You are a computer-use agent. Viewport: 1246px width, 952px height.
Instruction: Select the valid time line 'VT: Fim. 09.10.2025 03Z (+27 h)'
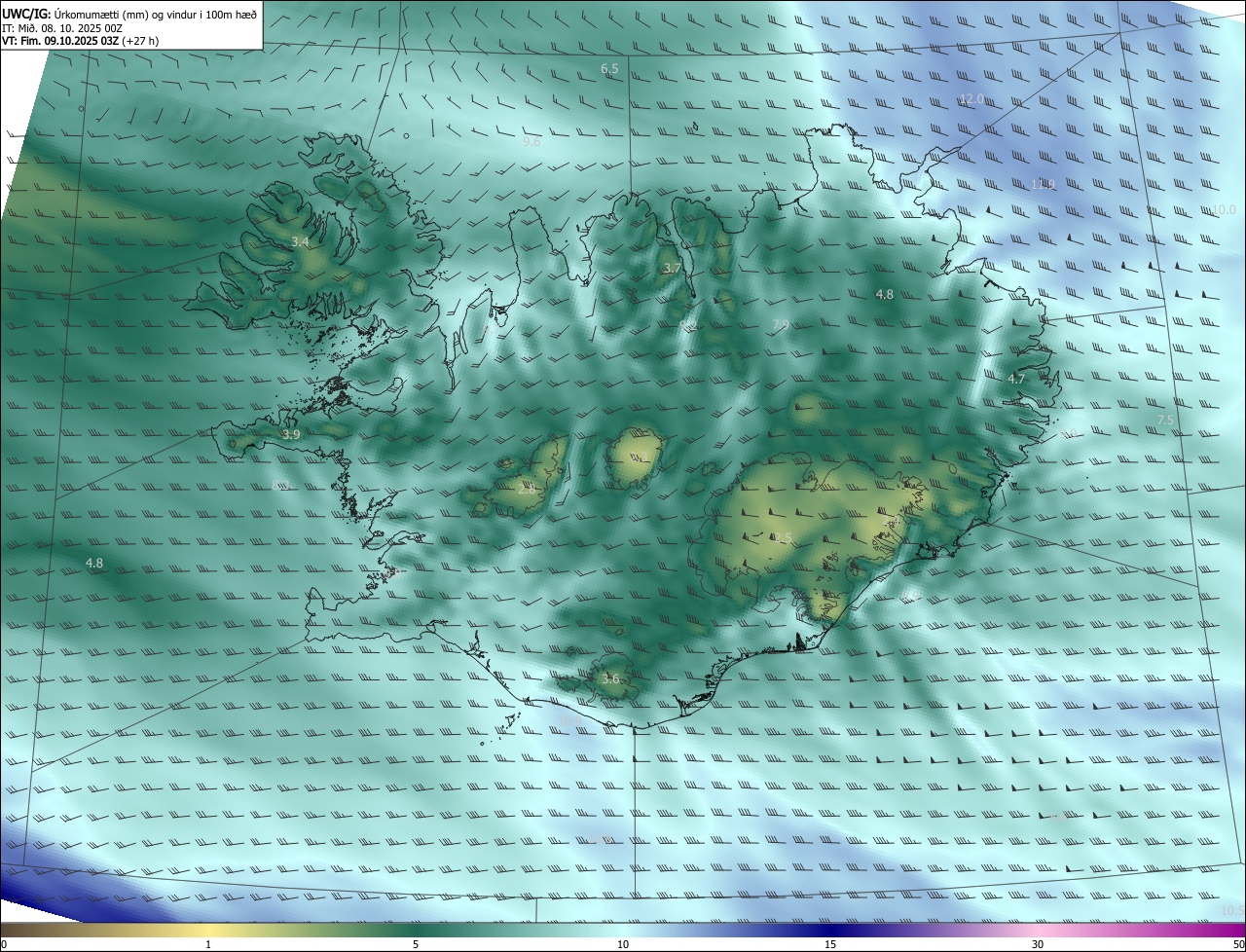coord(81,42)
